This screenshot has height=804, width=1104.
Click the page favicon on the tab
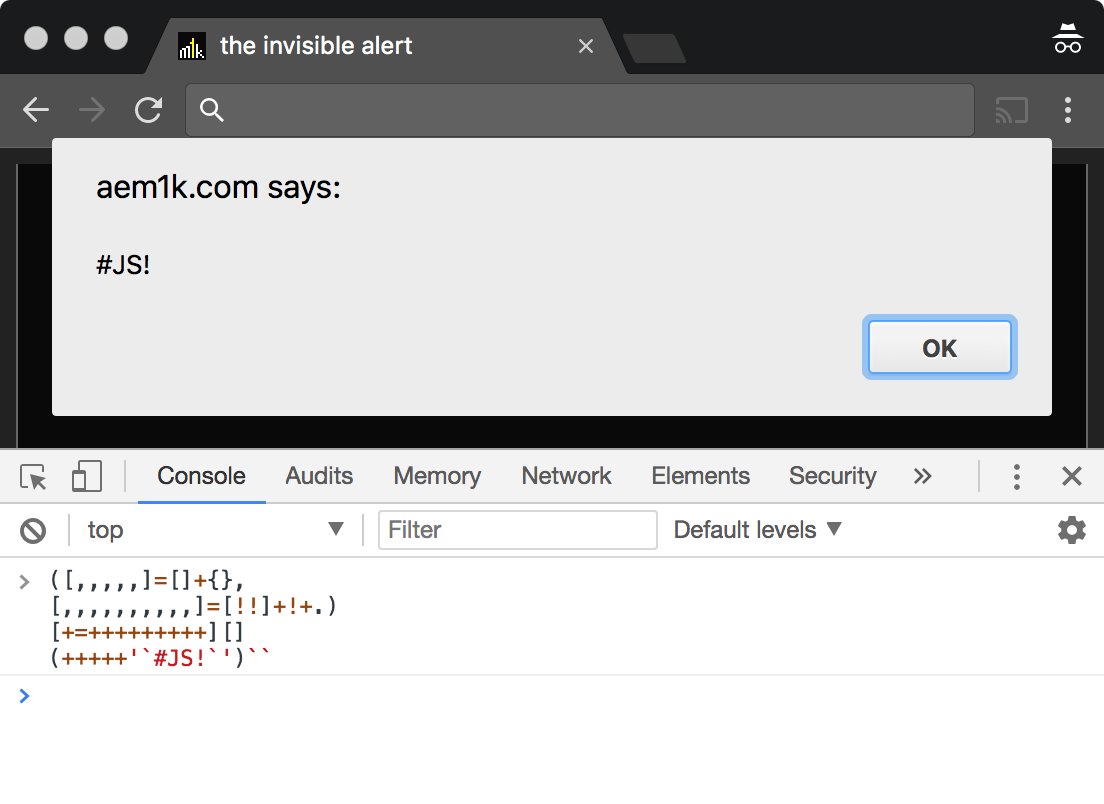(192, 46)
